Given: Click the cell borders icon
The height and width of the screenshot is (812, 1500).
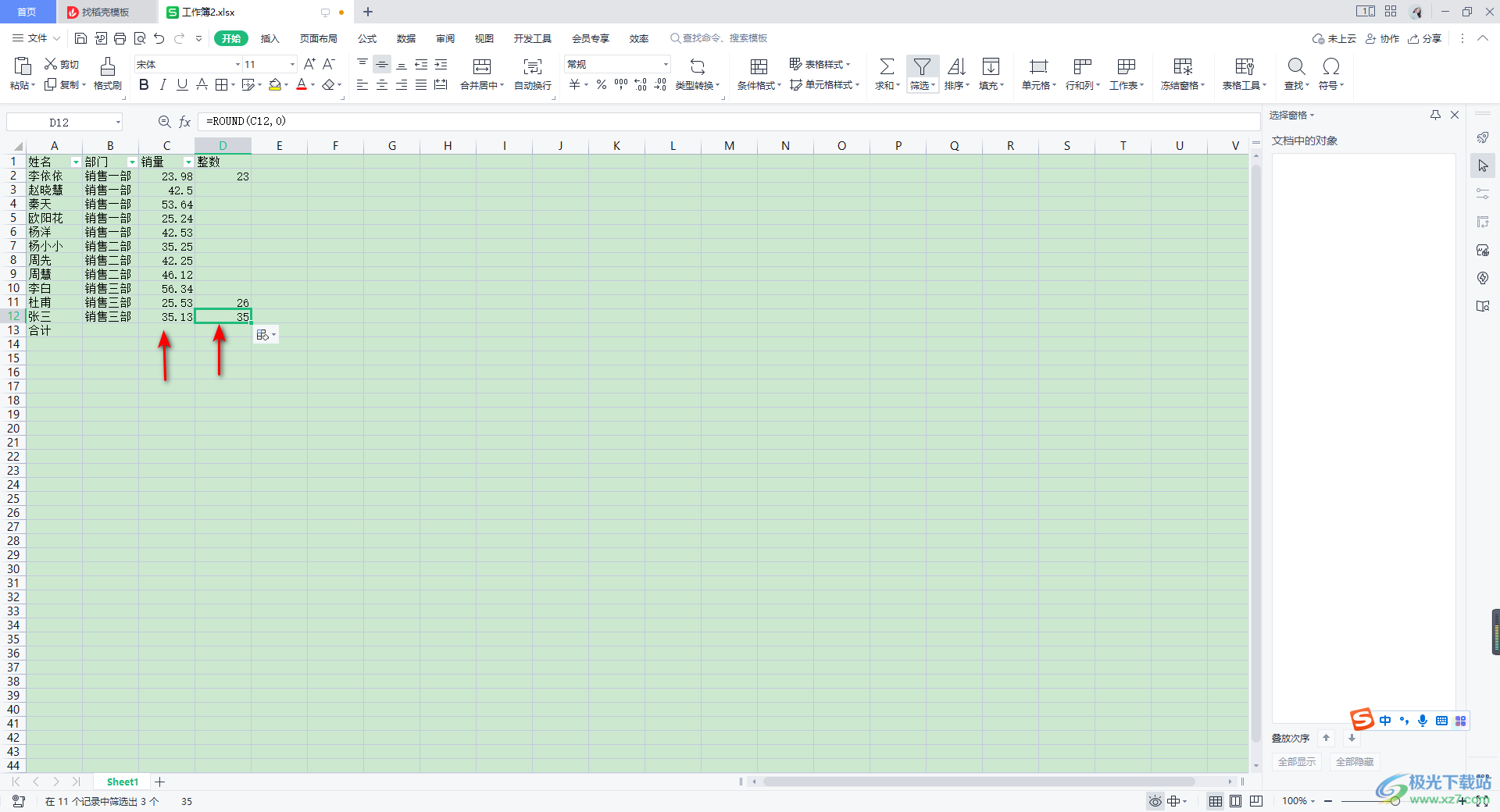Looking at the screenshot, I should tap(222, 85).
